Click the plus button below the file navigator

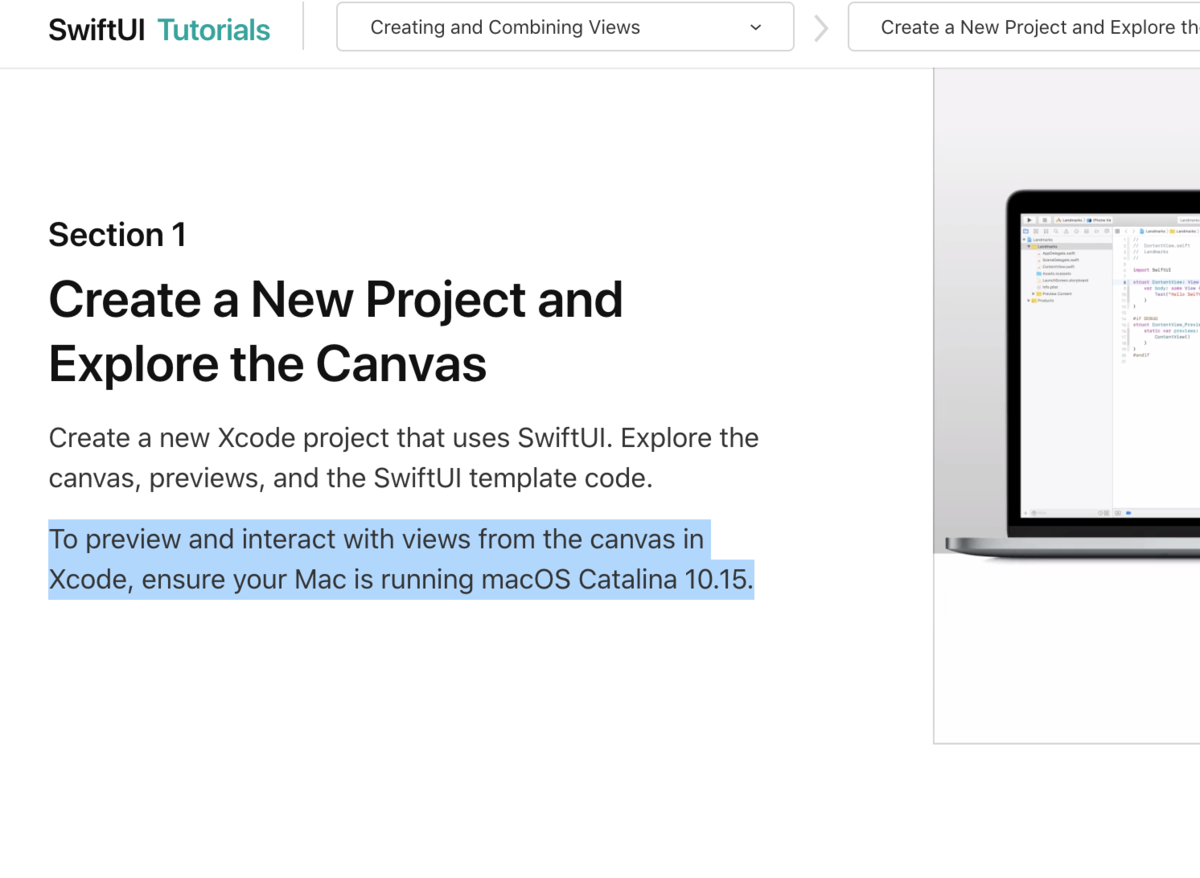pyautogui.click(x=1025, y=513)
